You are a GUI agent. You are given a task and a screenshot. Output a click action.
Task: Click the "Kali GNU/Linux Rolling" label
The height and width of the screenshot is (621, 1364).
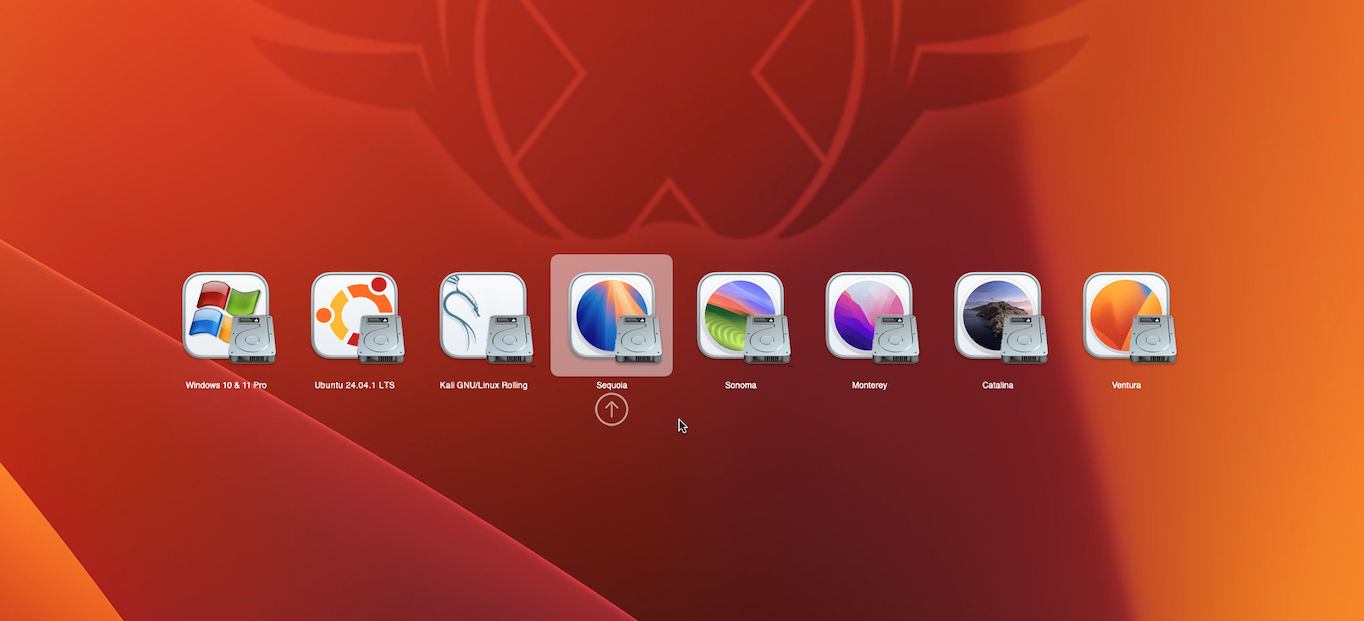483,385
